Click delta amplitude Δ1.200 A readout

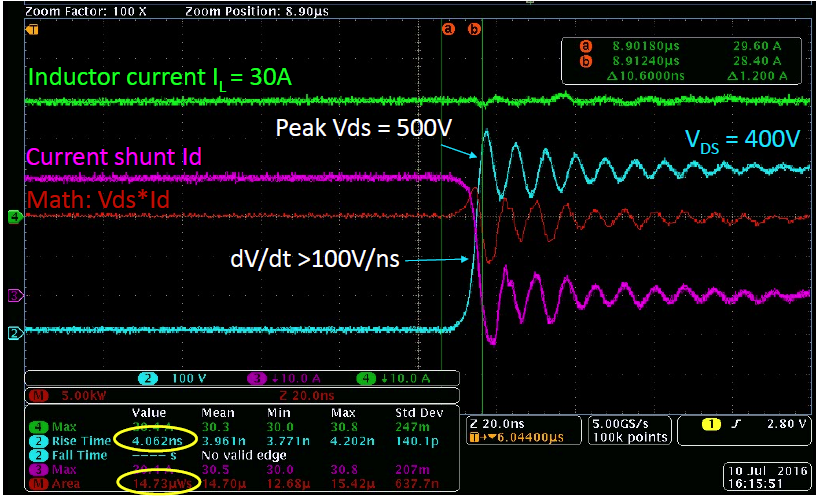pos(757,76)
